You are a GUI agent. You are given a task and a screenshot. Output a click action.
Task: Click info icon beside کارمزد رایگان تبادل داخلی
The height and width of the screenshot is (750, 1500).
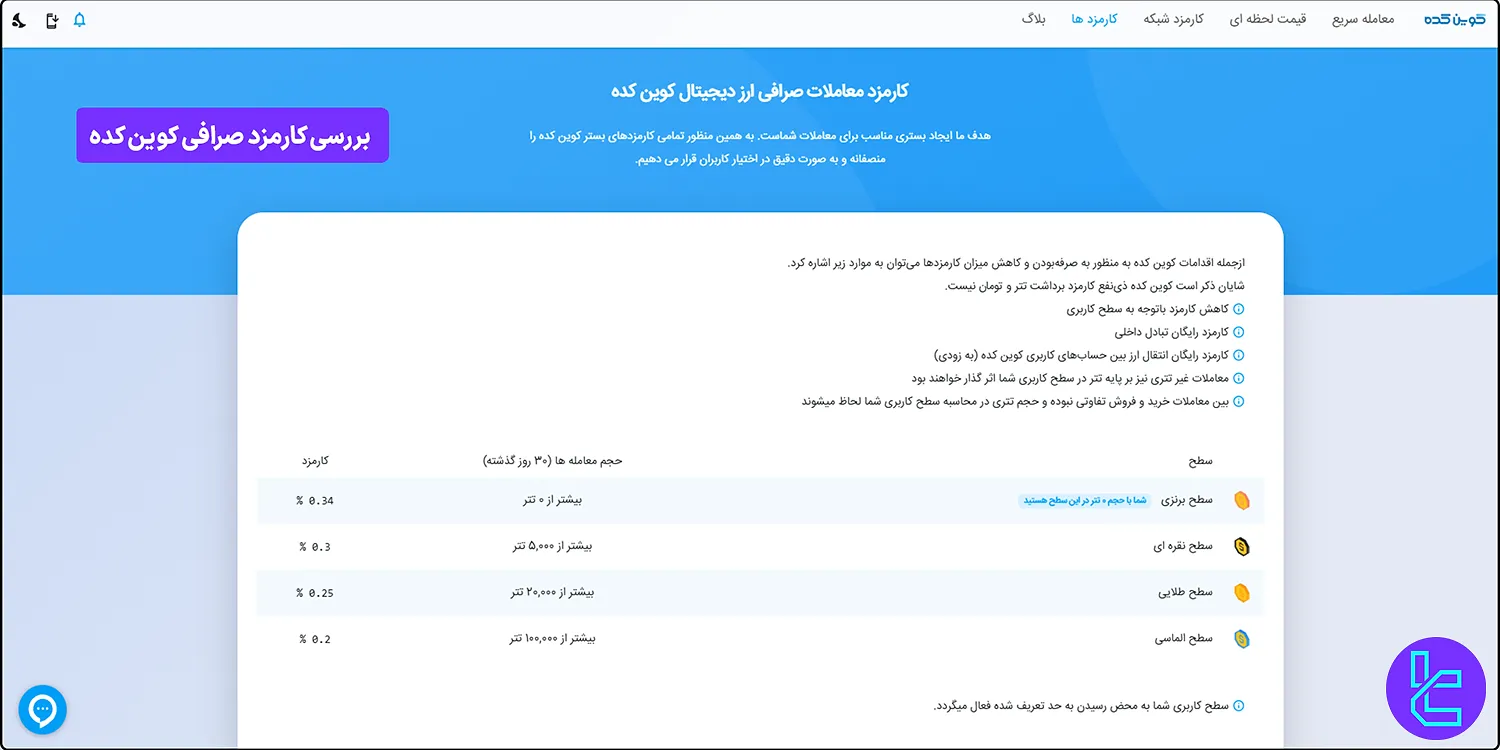[1240, 332]
